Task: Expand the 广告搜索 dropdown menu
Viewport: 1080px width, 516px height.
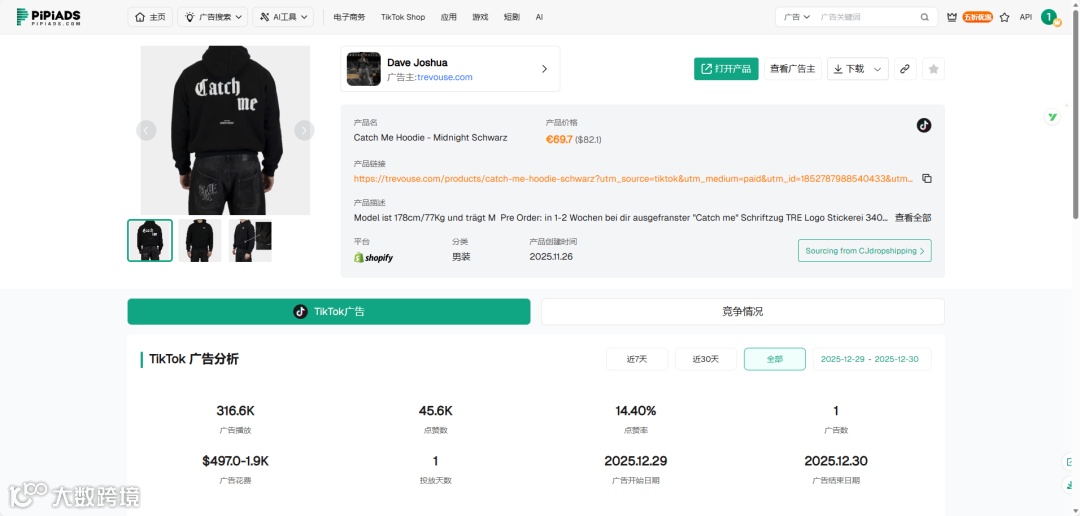Action: (212, 17)
